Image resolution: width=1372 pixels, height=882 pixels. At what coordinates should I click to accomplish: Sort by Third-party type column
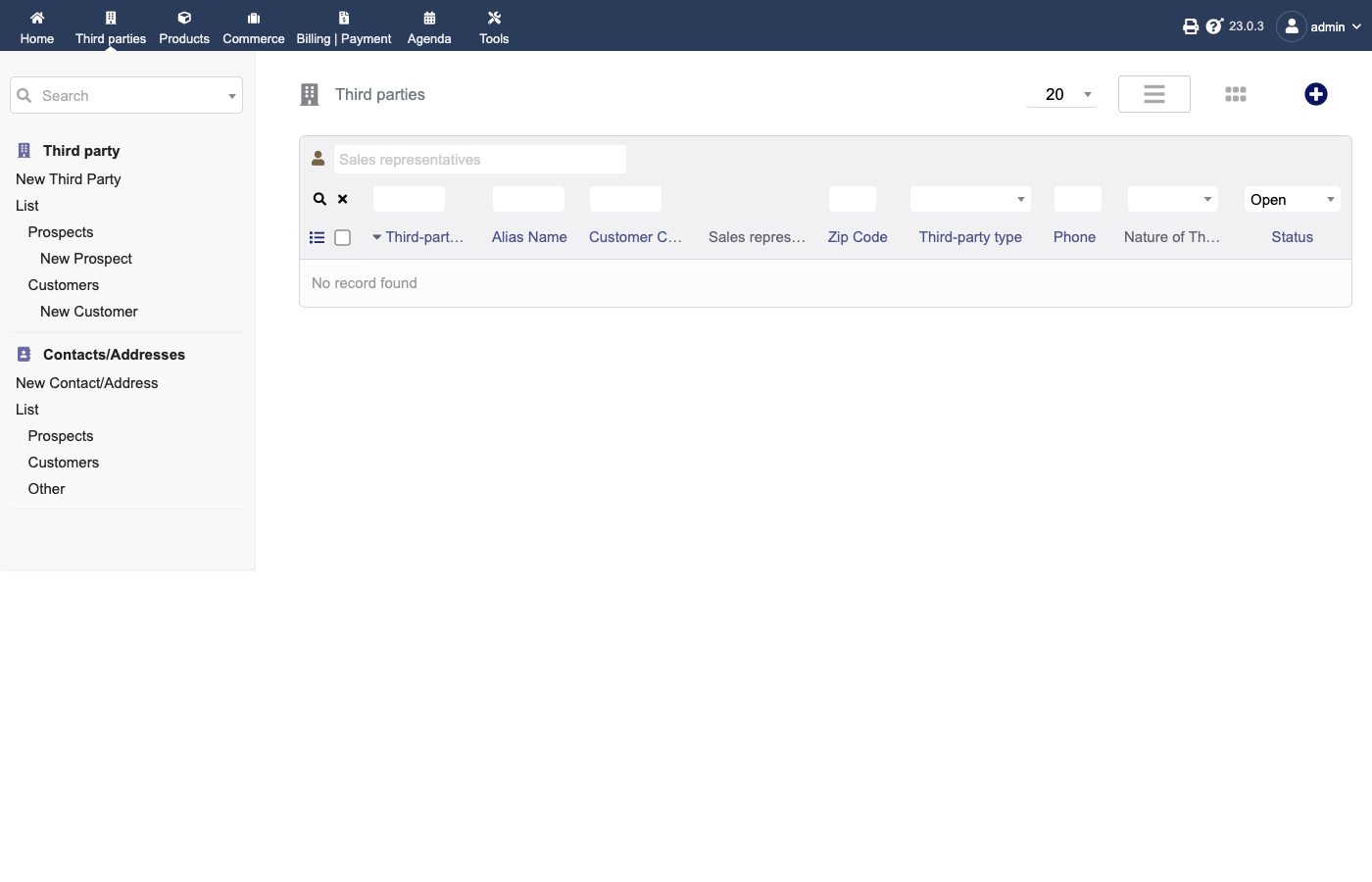970,237
